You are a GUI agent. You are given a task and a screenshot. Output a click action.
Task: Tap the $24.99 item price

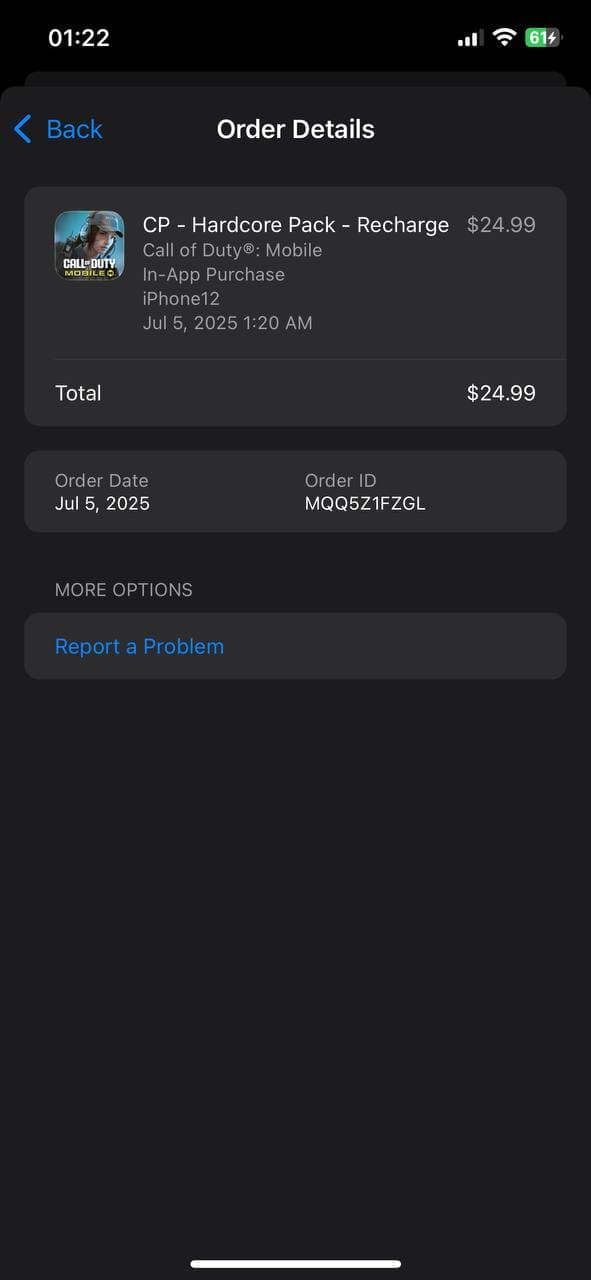pyautogui.click(x=501, y=224)
